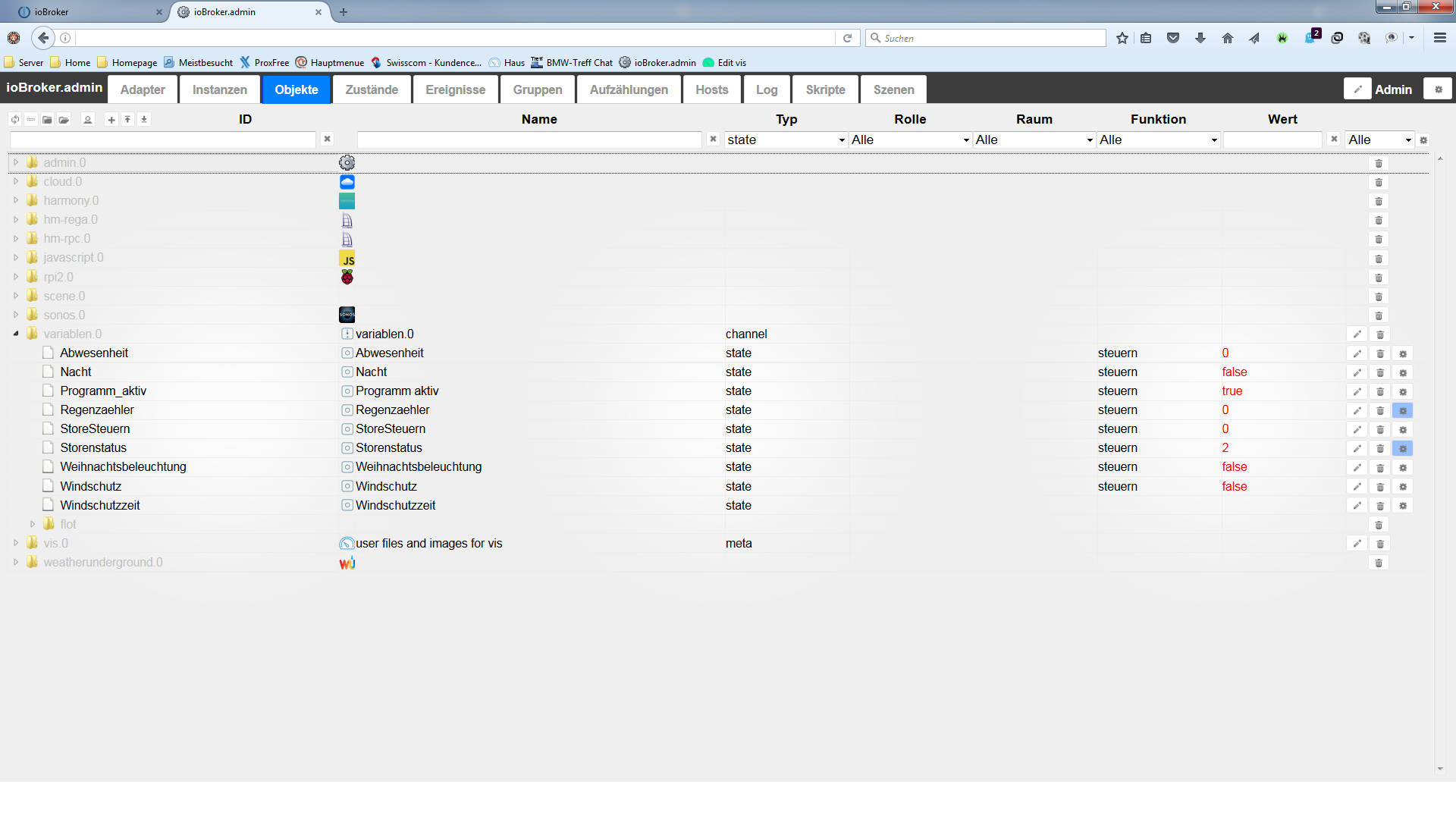Delete the Nacht object with trash icon
1456x819 pixels.
(x=1380, y=372)
